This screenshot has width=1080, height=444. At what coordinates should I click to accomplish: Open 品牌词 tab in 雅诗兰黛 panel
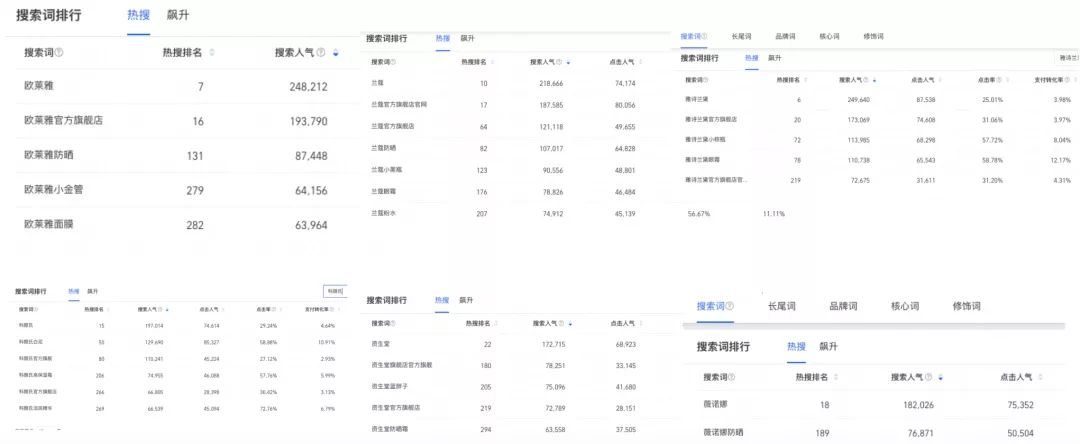[x=785, y=36]
